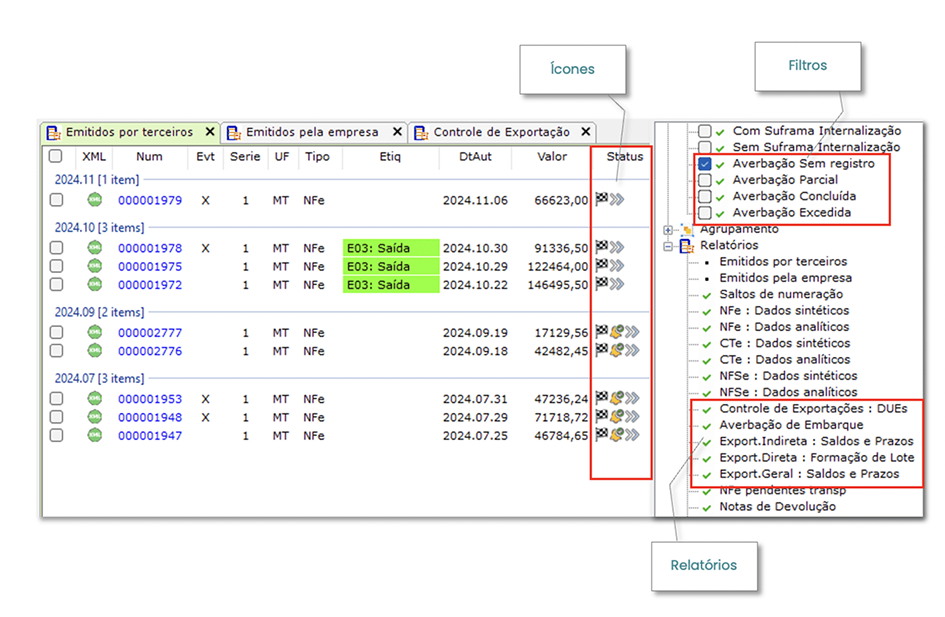945x617 pixels.
Task: Click the XML icon for note 000002776
Action: (94, 350)
